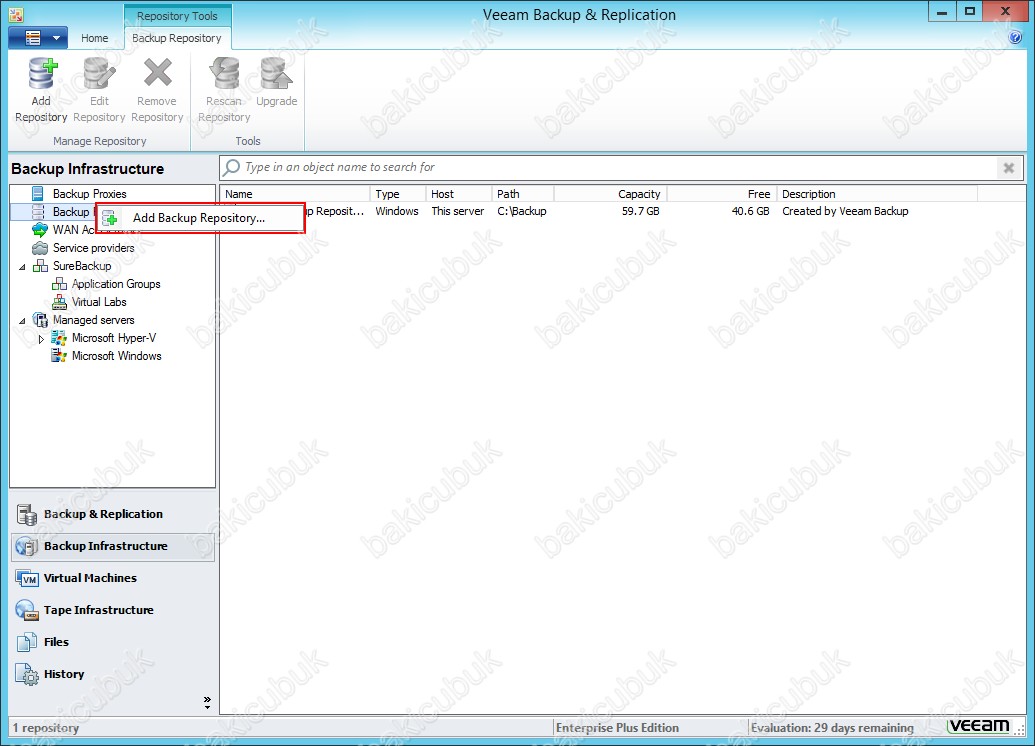Sort by the Path column header
The height and width of the screenshot is (746, 1035).
(x=523, y=193)
